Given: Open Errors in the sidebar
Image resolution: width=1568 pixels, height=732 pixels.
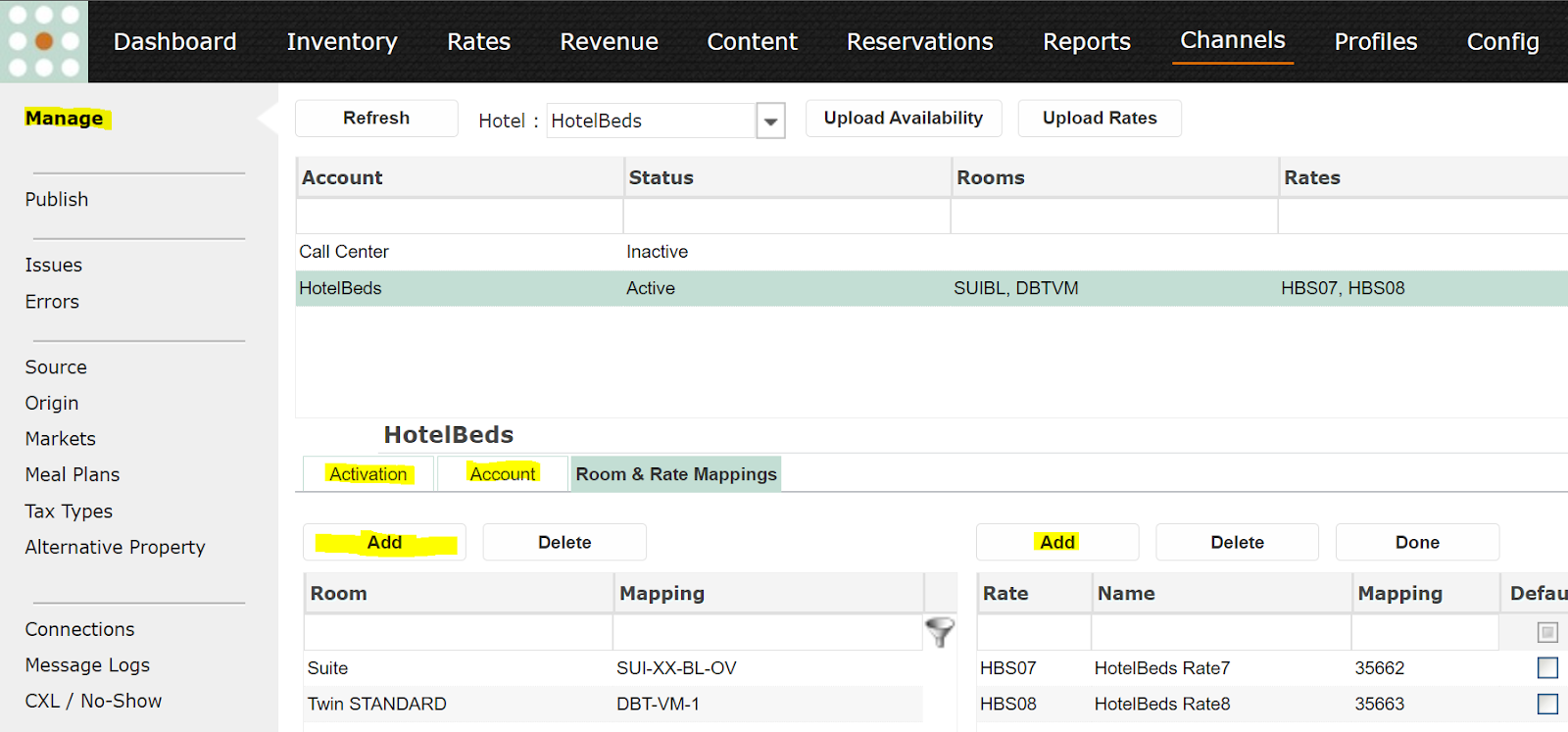Looking at the screenshot, I should click(52, 302).
